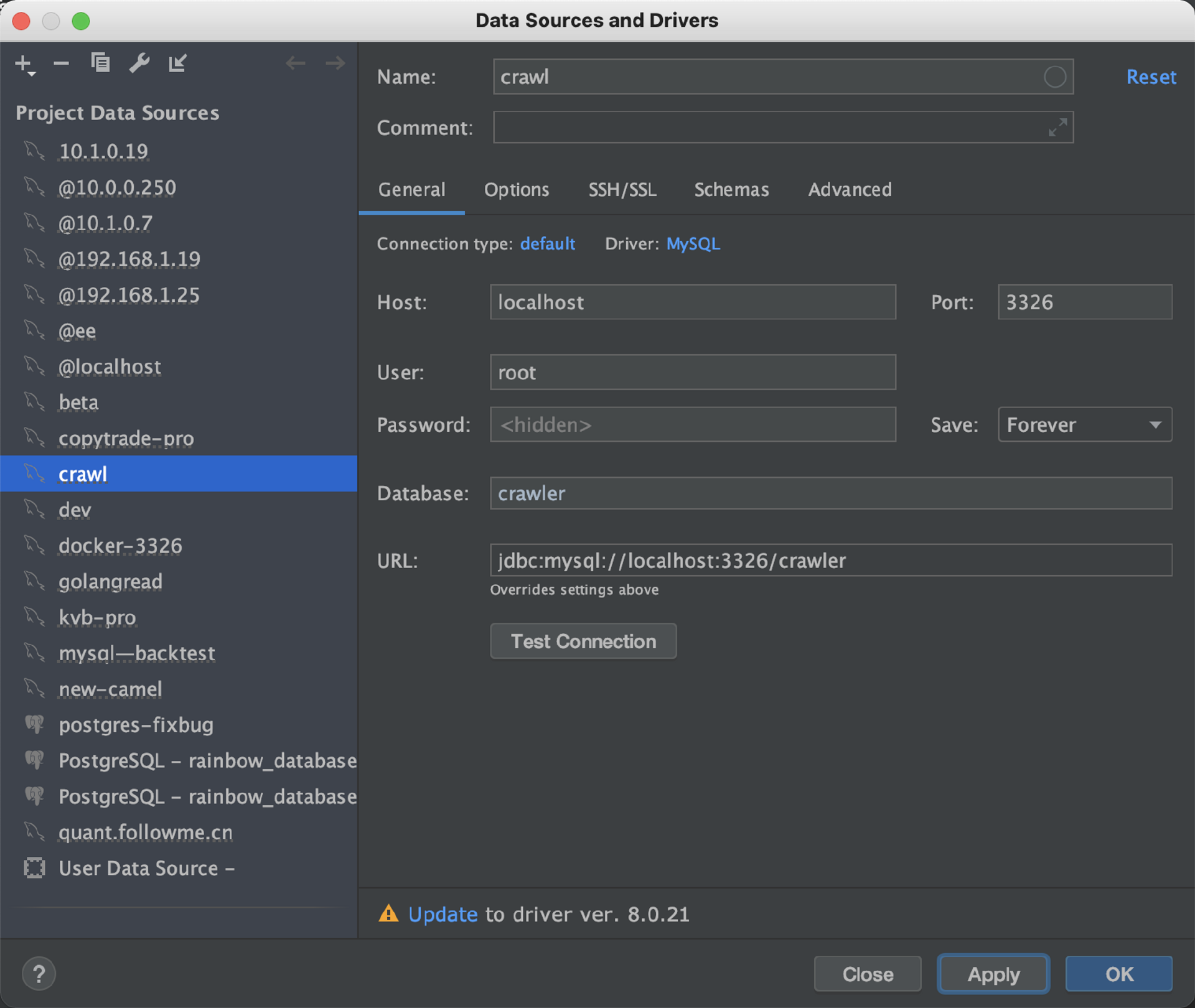Switch to the SSH/SSL tab
The width and height of the screenshot is (1195, 1008).
622,190
